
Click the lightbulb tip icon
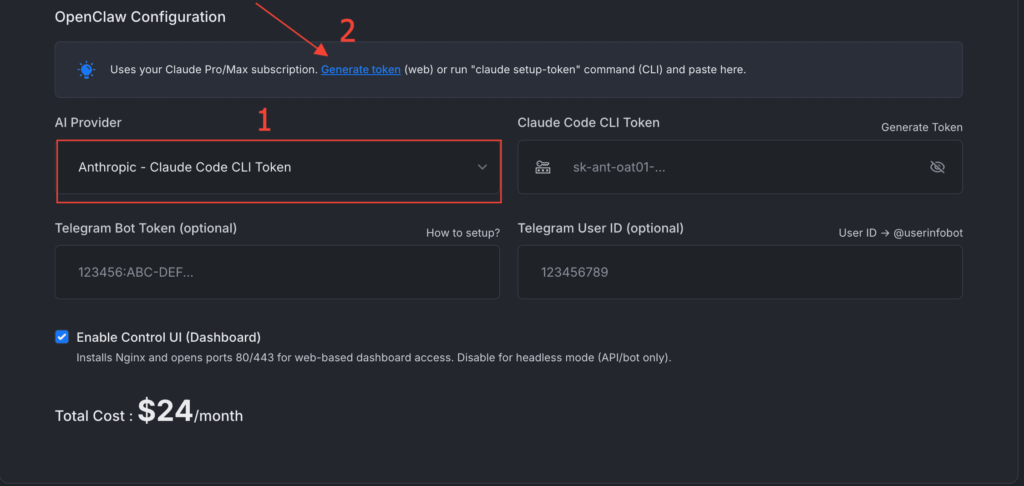pyautogui.click(x=87, y=70)
